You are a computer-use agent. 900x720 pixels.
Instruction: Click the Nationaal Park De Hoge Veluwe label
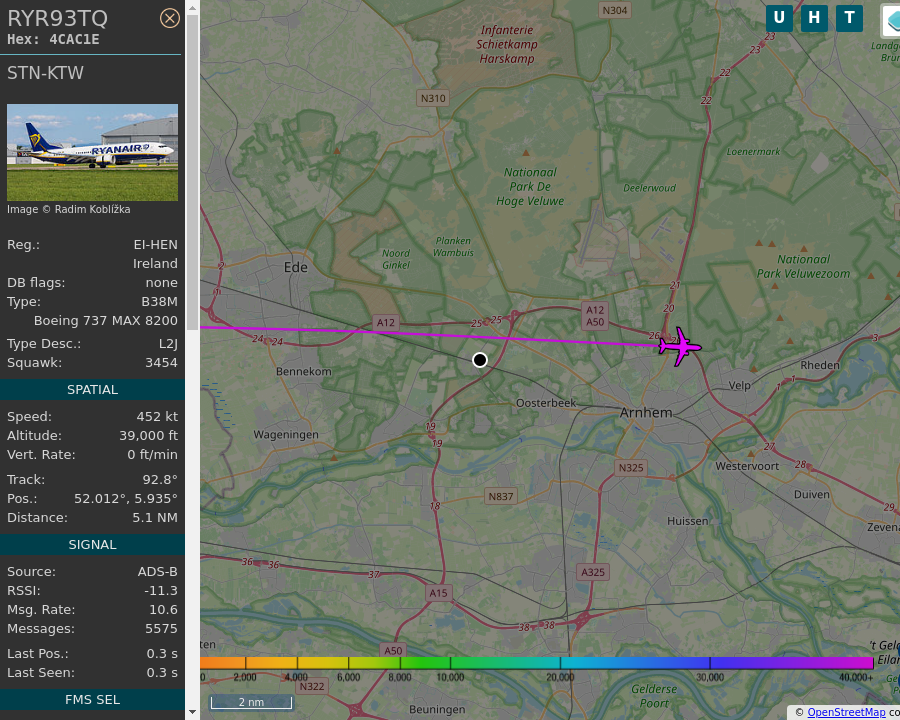pos(530,187)
